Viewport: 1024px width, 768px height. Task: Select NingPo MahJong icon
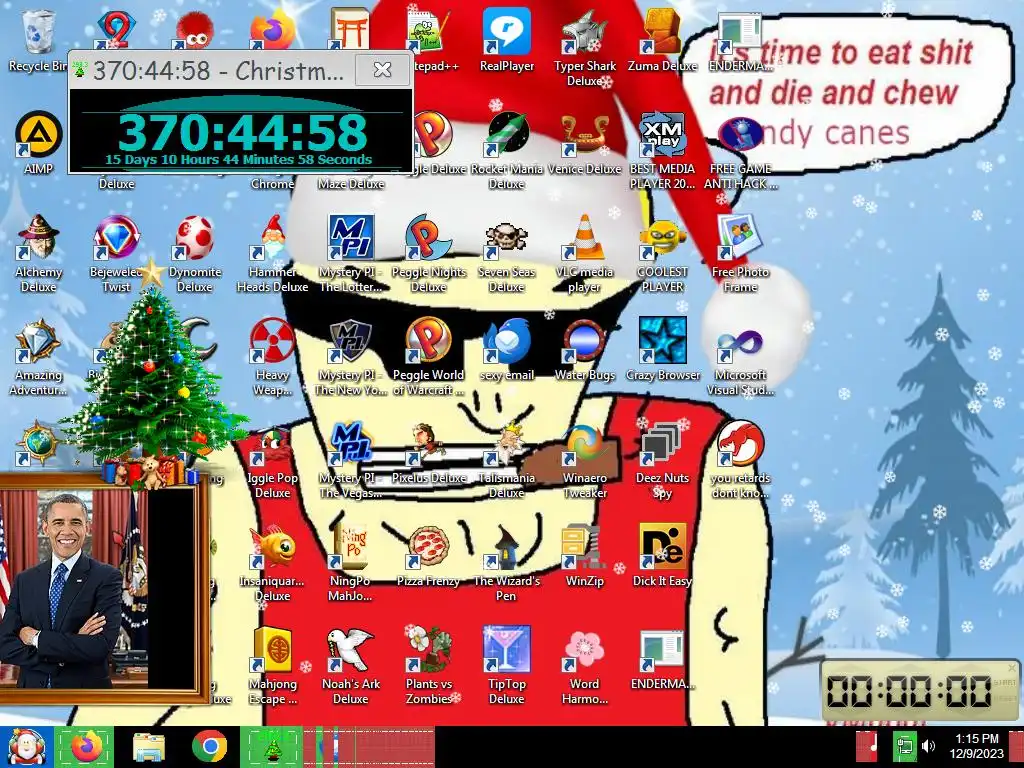351,562
